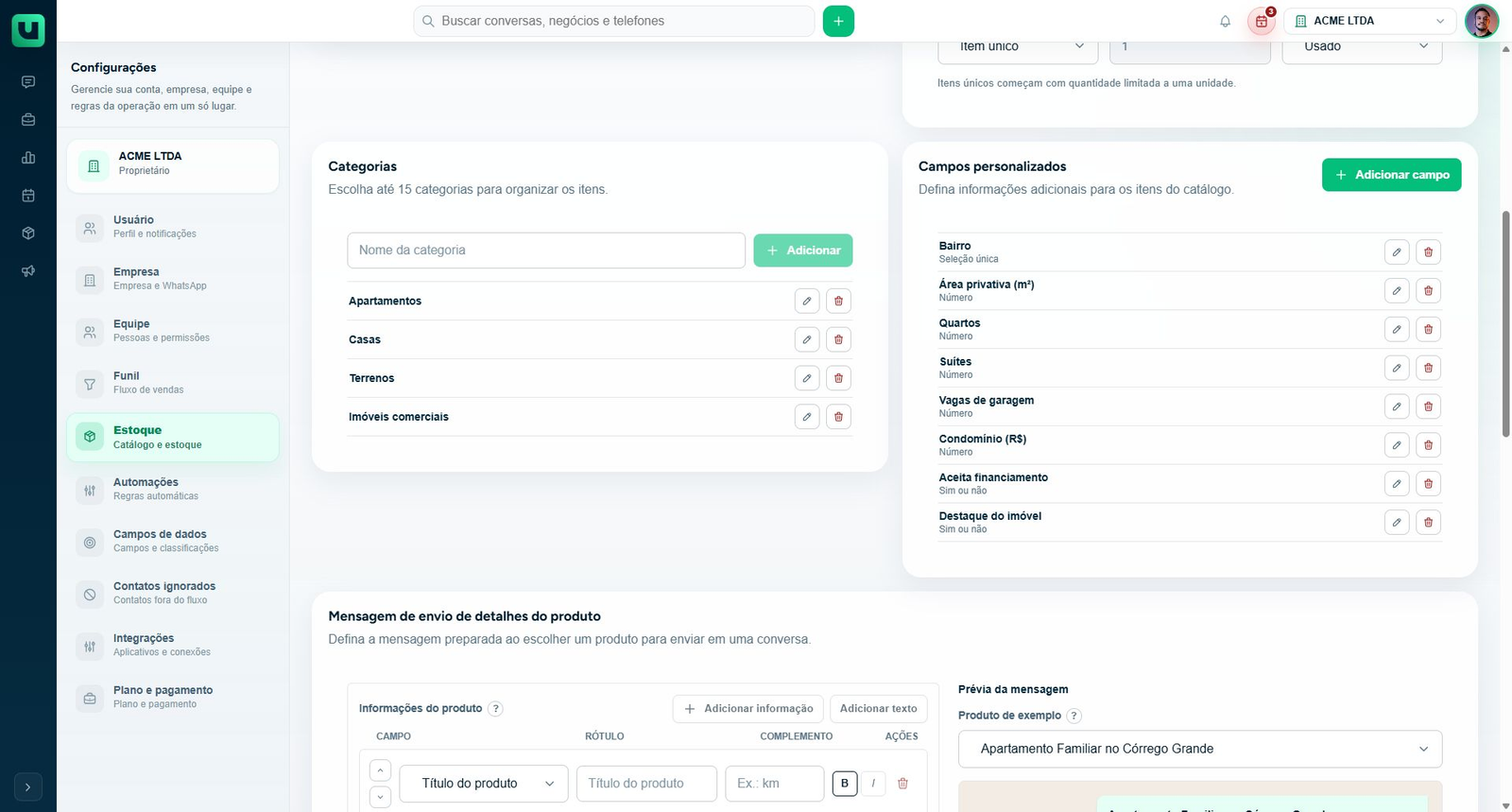The image size is (1512, 812).
Task: Open the Título do produto field dropdown
Action: pos(484,784)
